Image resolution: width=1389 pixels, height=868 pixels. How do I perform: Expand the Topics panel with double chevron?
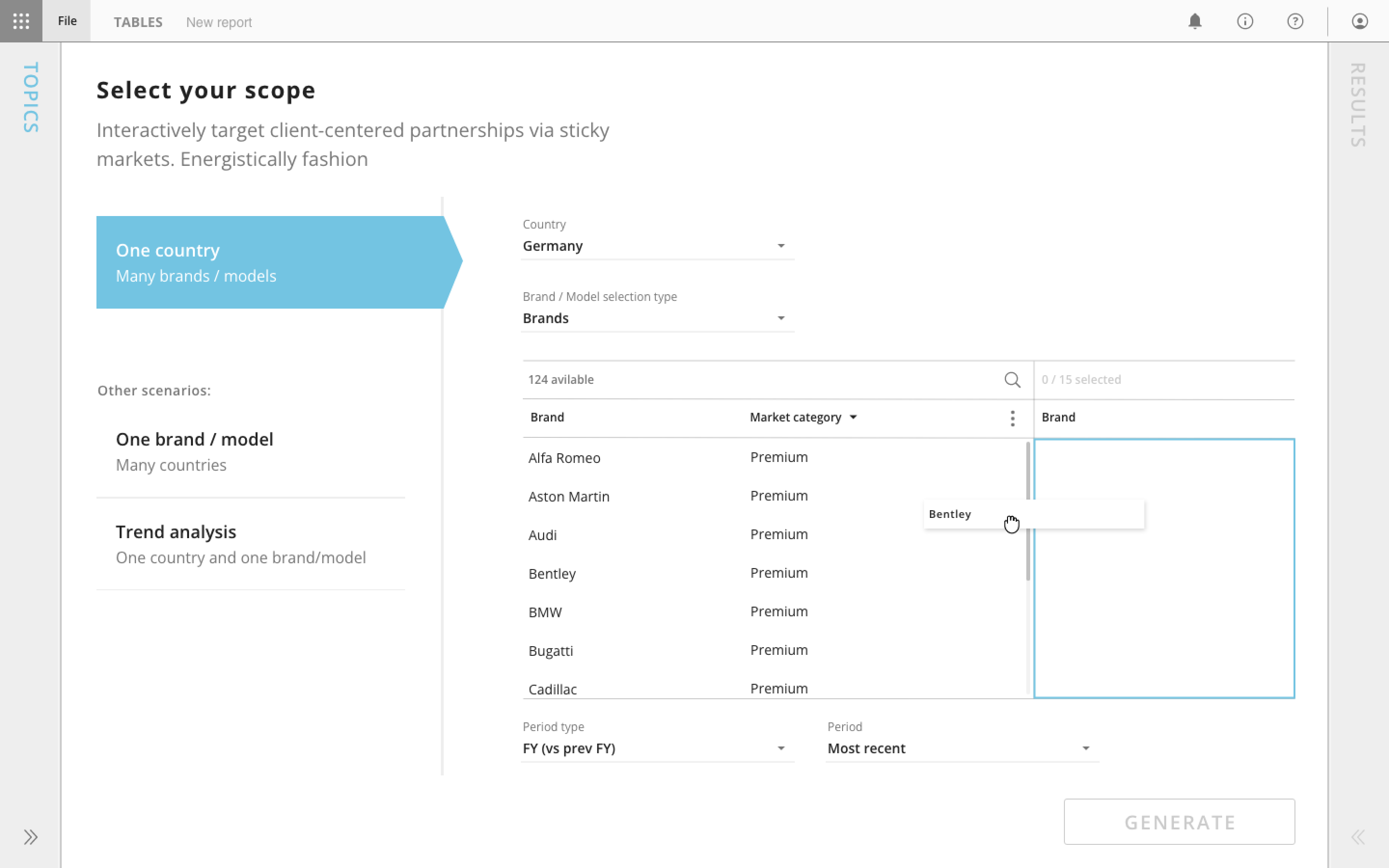(x=30, y=837)
